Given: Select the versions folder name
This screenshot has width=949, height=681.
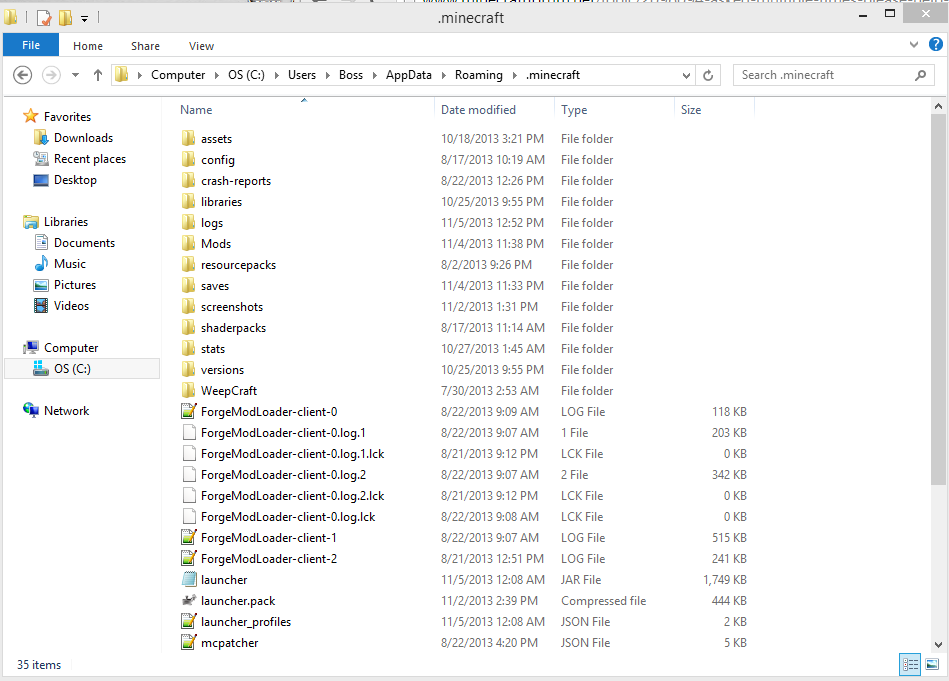Looking at the screenshot, I should pos(222,370).
